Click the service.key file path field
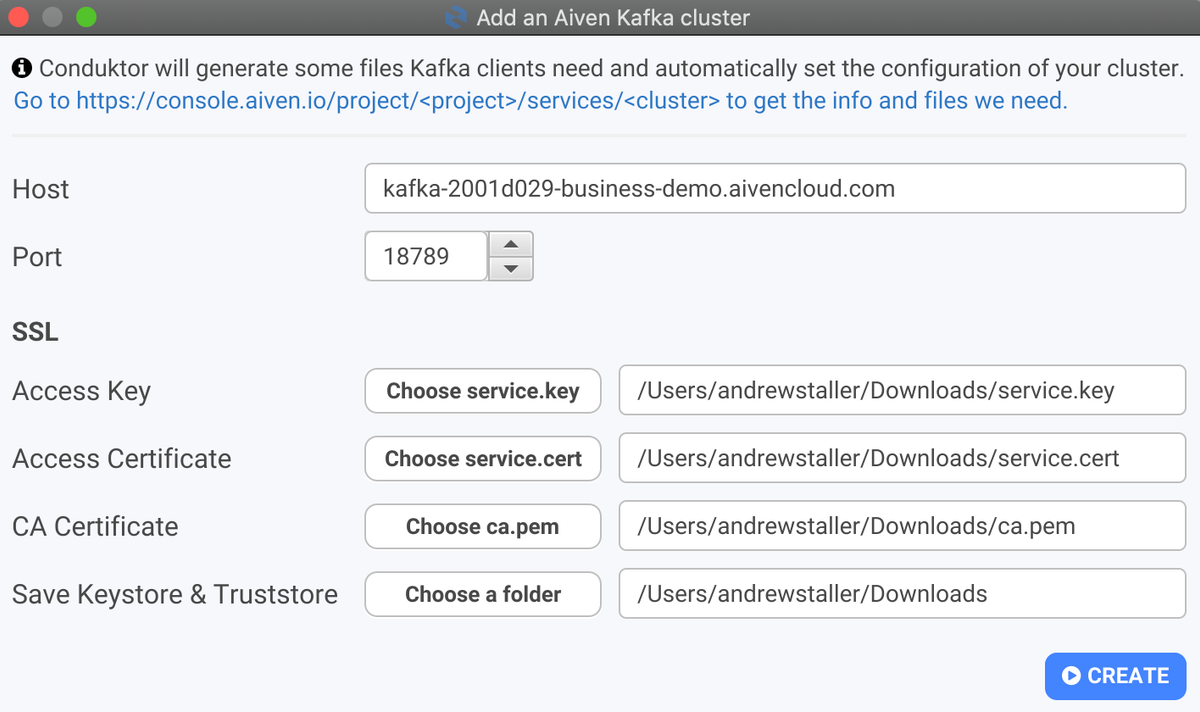The height and width of the screenshot is (712, 1200). tap(902, 390)
